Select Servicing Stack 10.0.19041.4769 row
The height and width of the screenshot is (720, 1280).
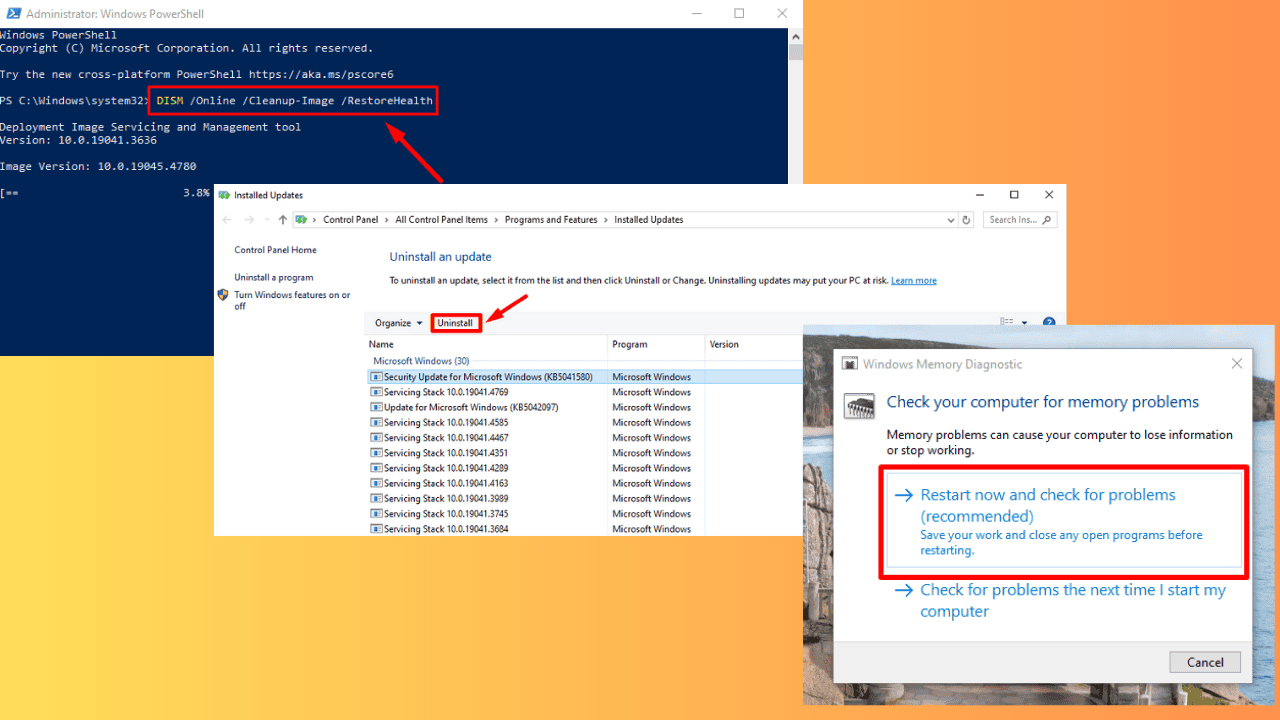[585, 392]
